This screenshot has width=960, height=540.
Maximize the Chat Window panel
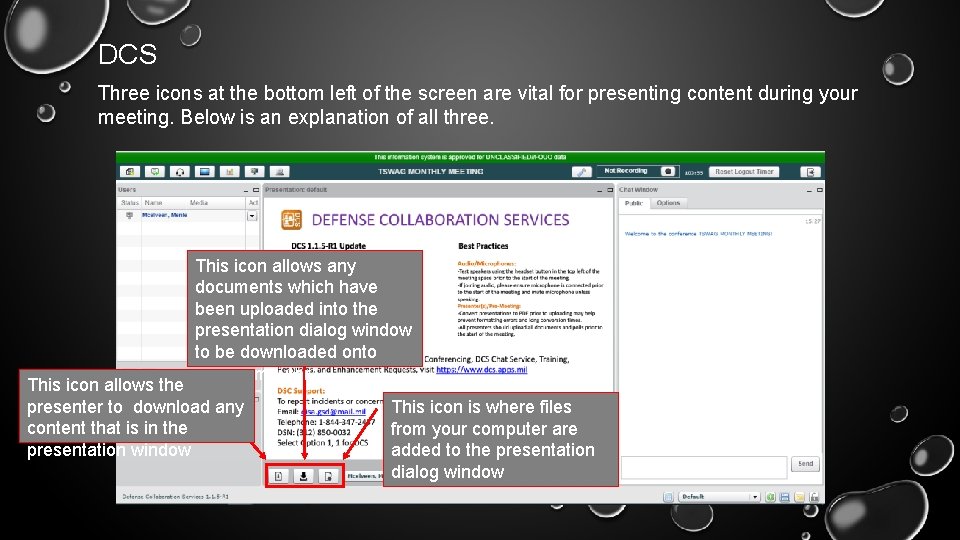point(820,190)
